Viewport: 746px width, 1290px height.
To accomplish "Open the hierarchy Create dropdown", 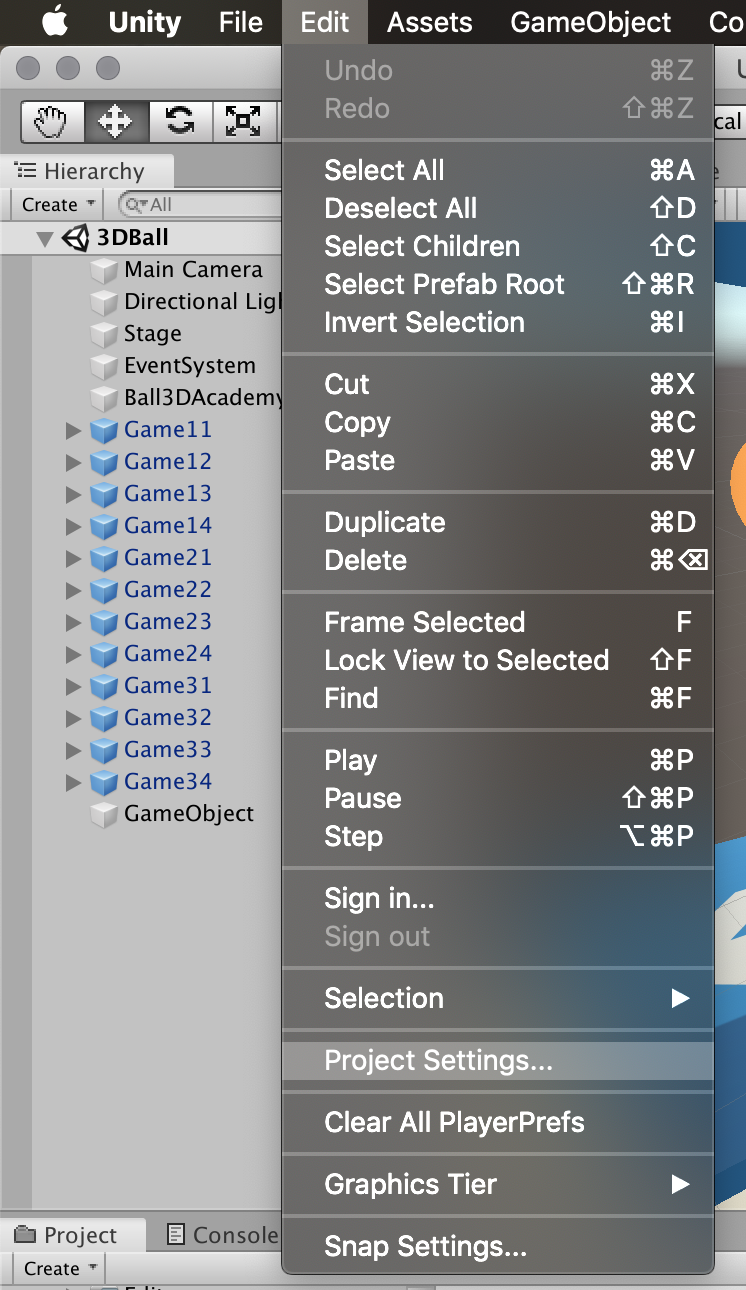I will pyautogui.click(x=58, y=205).
